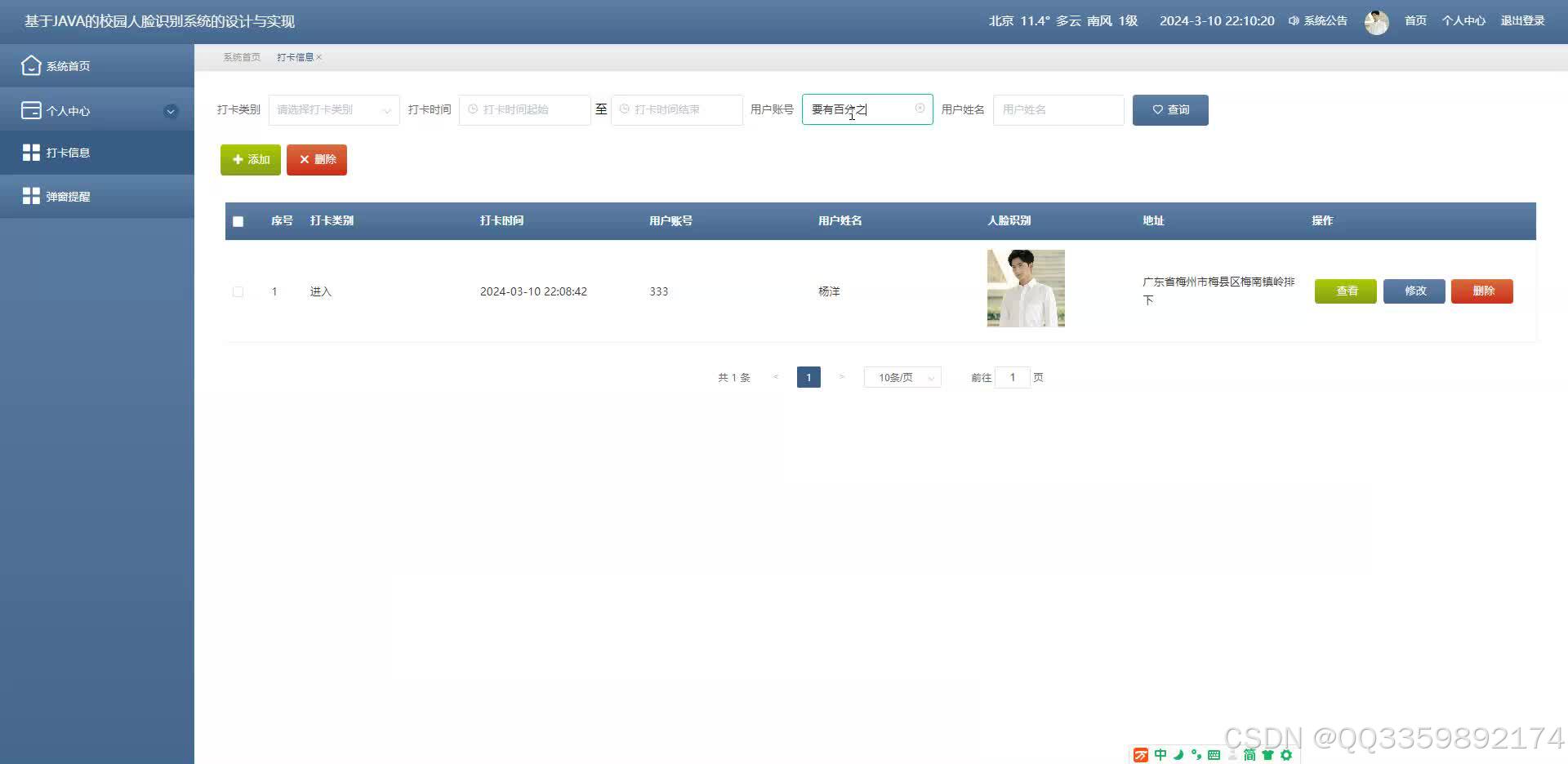Open the IME settings gear icon
1568x764 pixels.
pos(1286,755)
